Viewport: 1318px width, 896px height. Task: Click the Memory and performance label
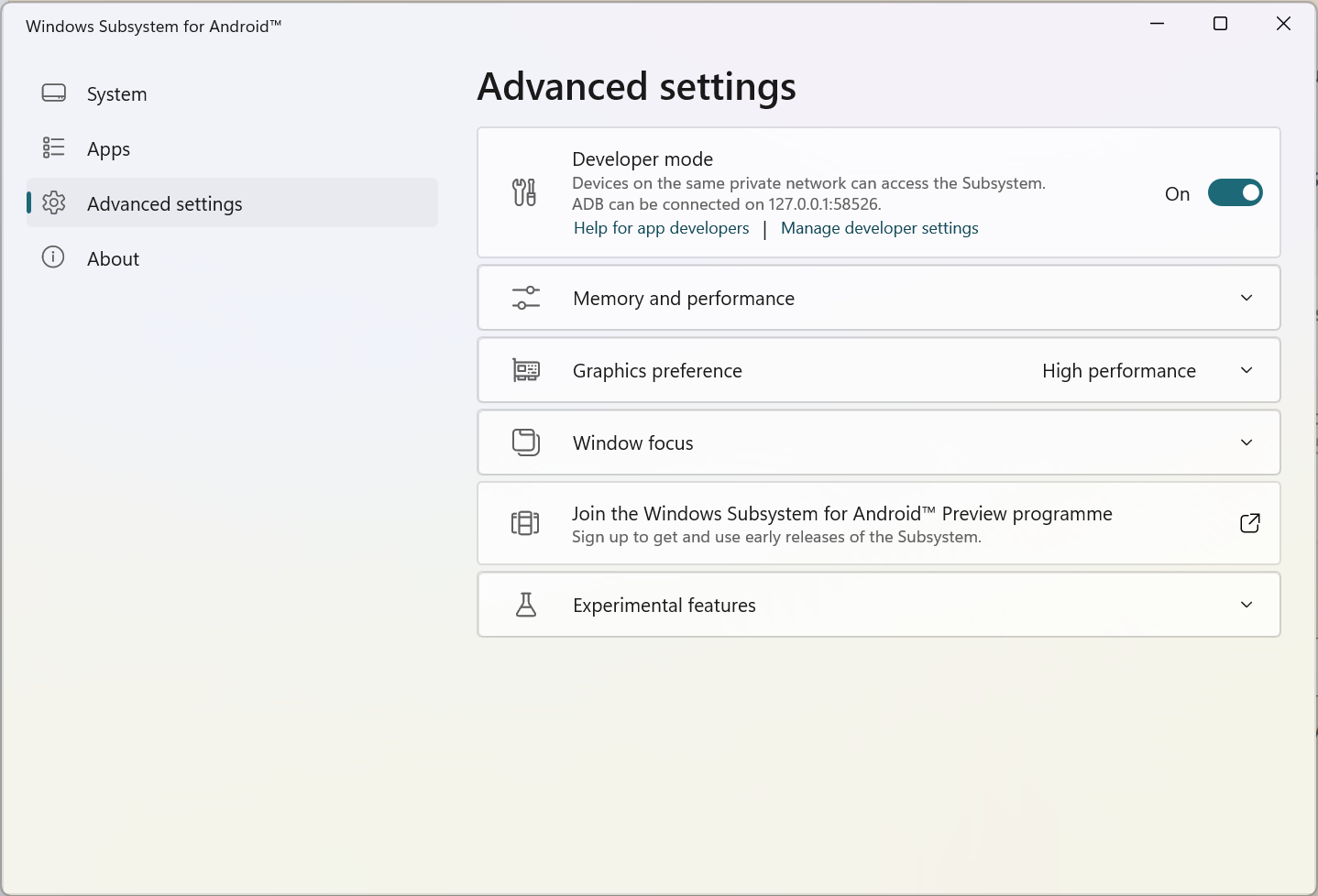coord(684,299)
